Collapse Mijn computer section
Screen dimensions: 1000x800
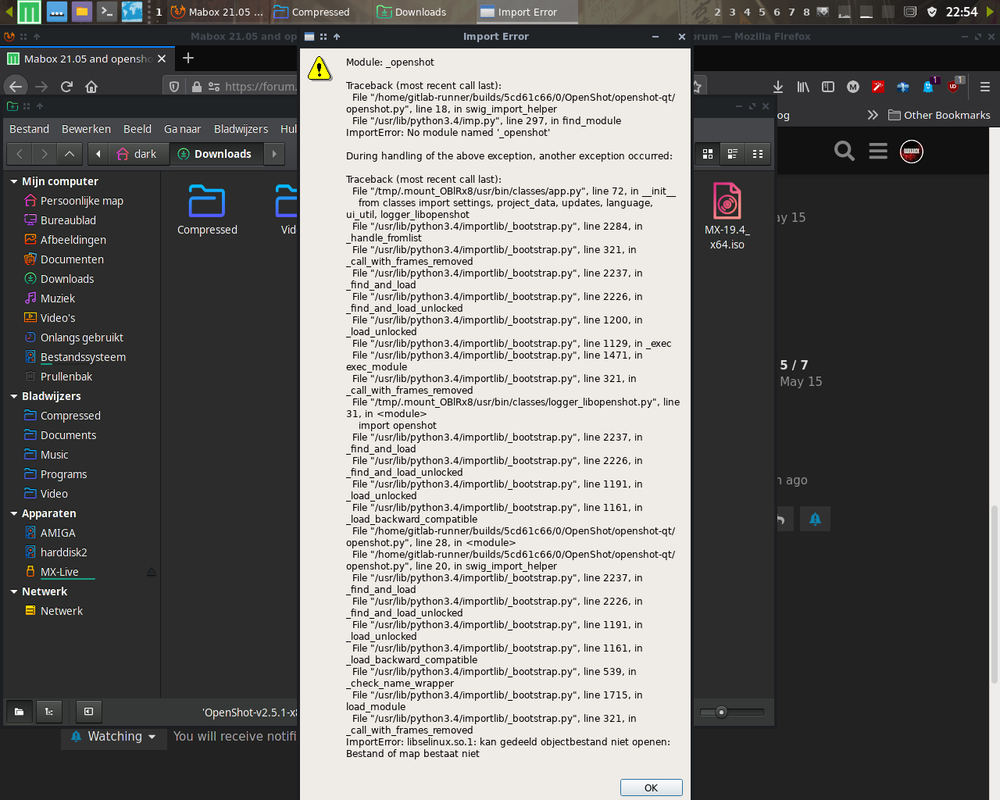pyautogui.click(x=14, y=182)
